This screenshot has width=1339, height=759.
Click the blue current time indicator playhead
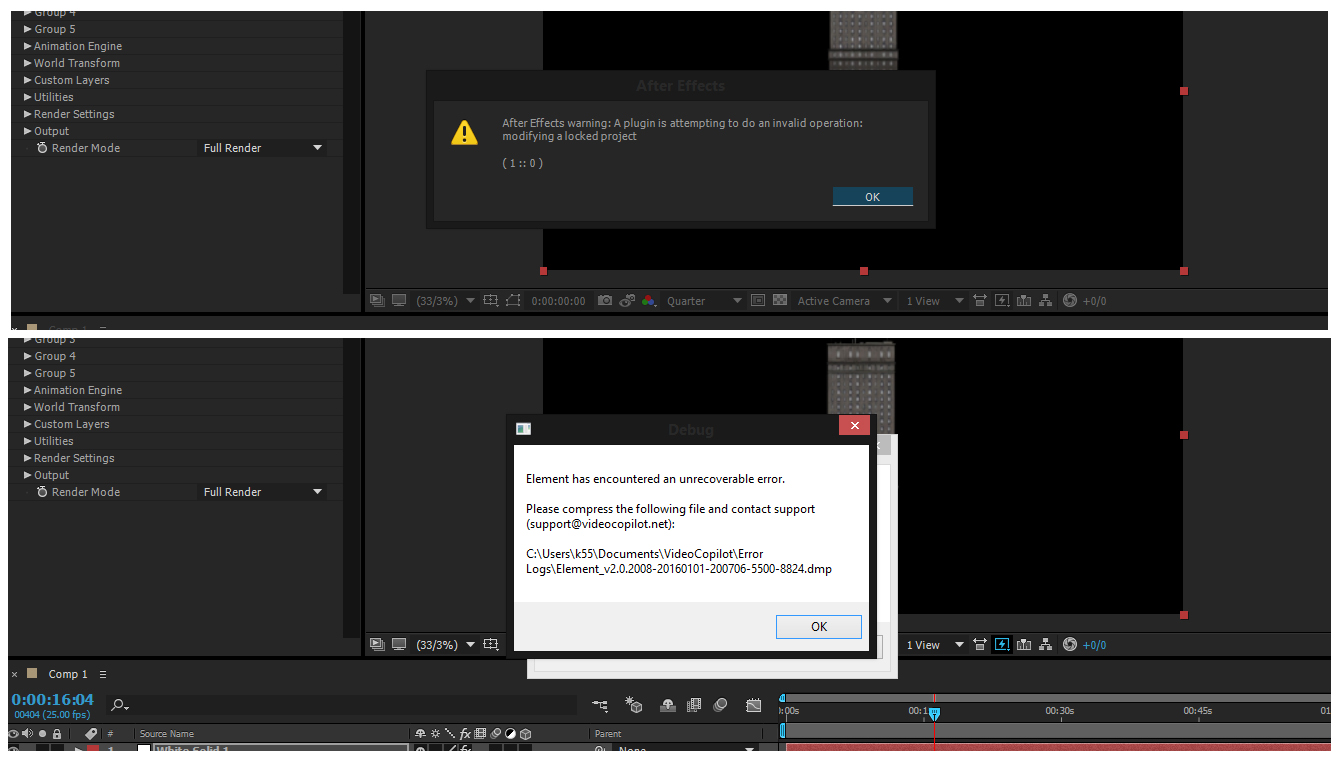click(x=934, y=713)
